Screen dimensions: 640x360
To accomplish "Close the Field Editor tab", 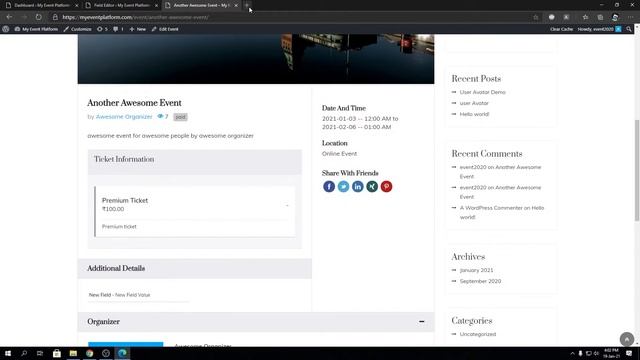I will click(156, 5).
